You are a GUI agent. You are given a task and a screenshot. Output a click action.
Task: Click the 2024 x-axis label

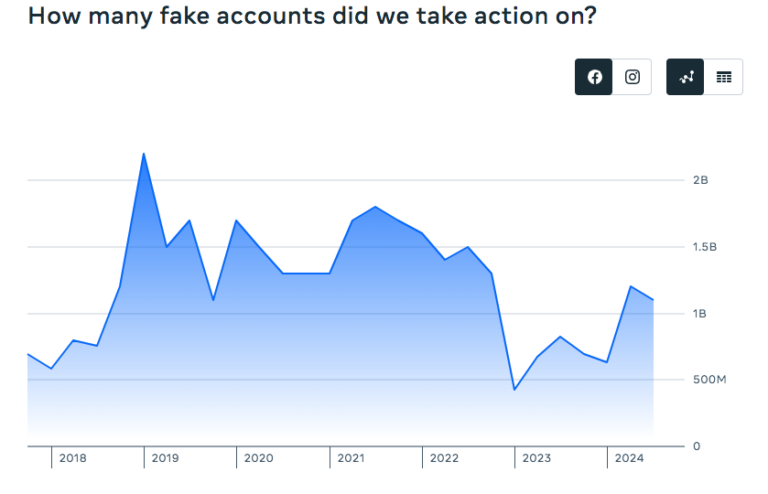tap(629, 458)
